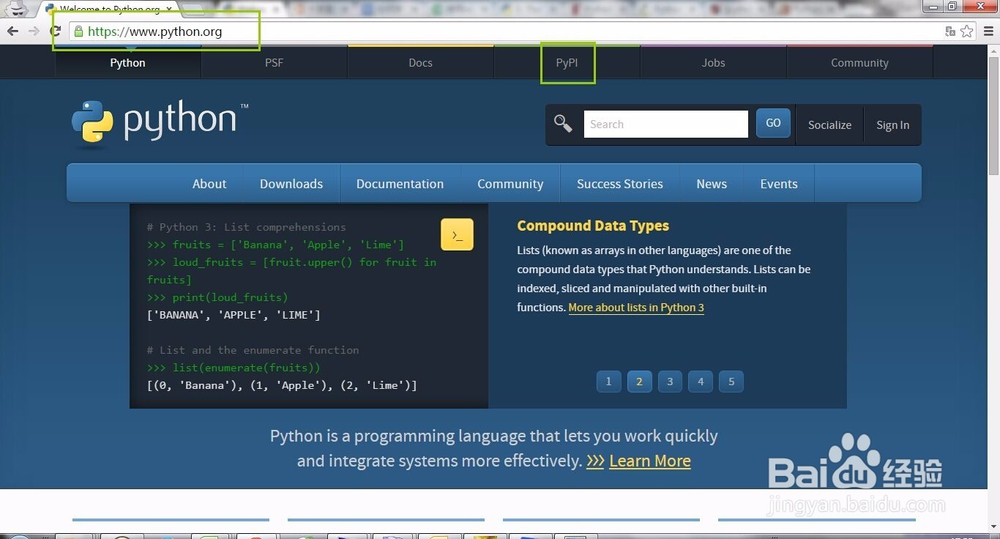Open the Sign In menu

click(892, 125)
